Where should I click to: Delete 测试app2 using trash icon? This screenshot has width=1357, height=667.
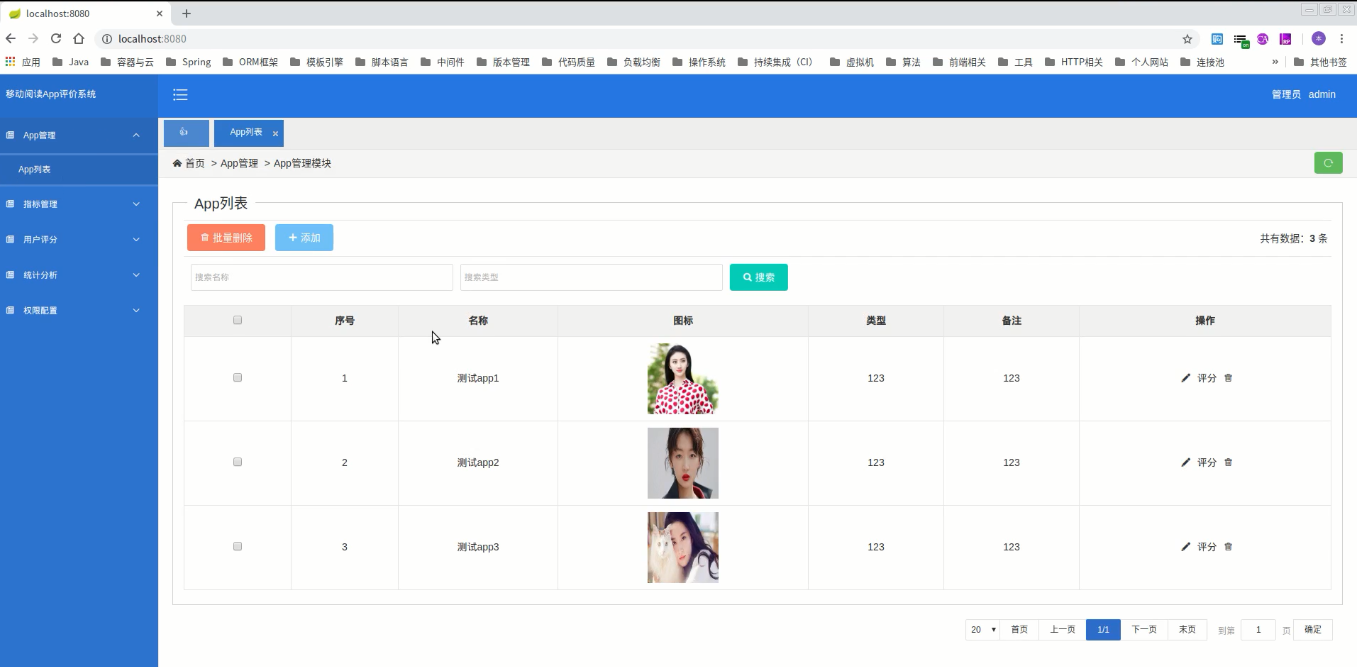coord(1228,462)
